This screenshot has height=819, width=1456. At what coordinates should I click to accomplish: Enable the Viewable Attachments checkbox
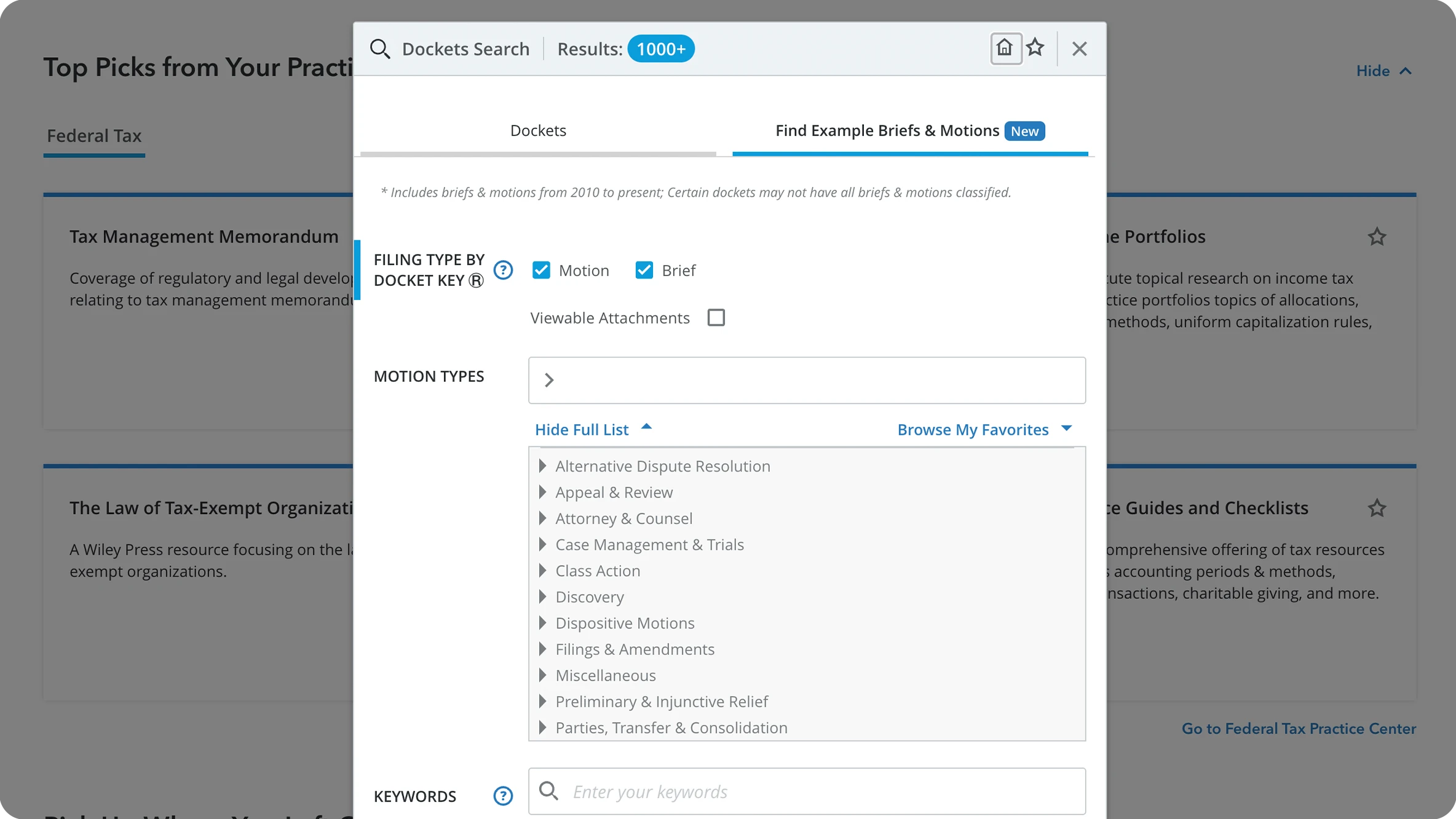(x=716, y=317)
